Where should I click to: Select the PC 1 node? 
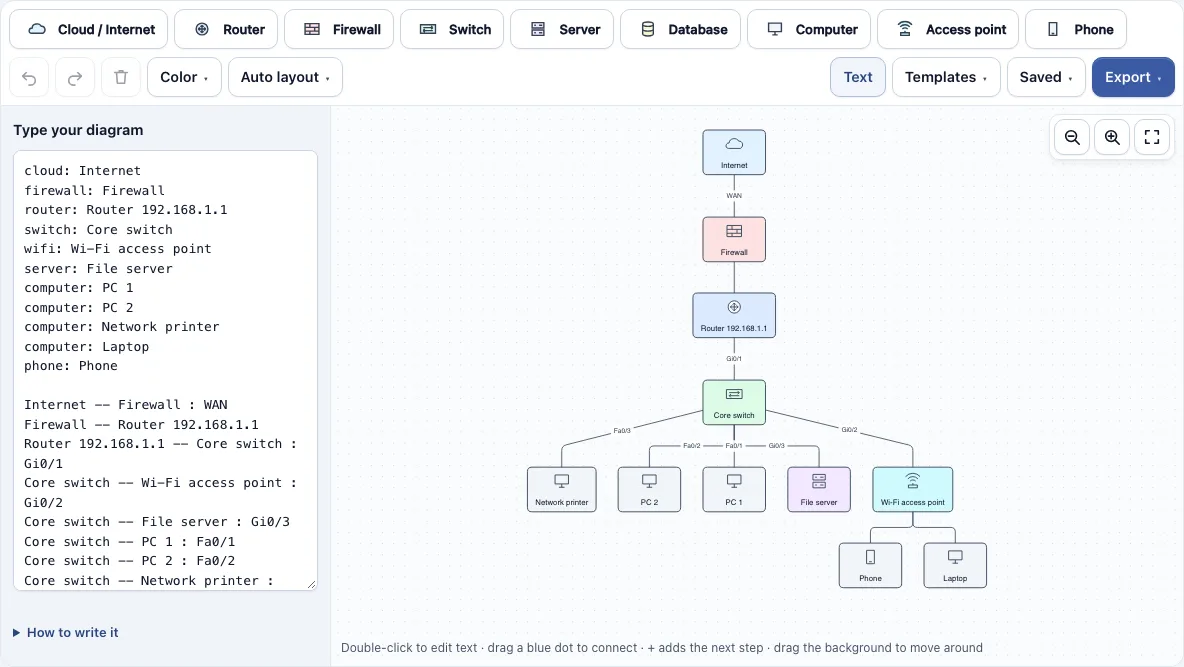(734, 489)
